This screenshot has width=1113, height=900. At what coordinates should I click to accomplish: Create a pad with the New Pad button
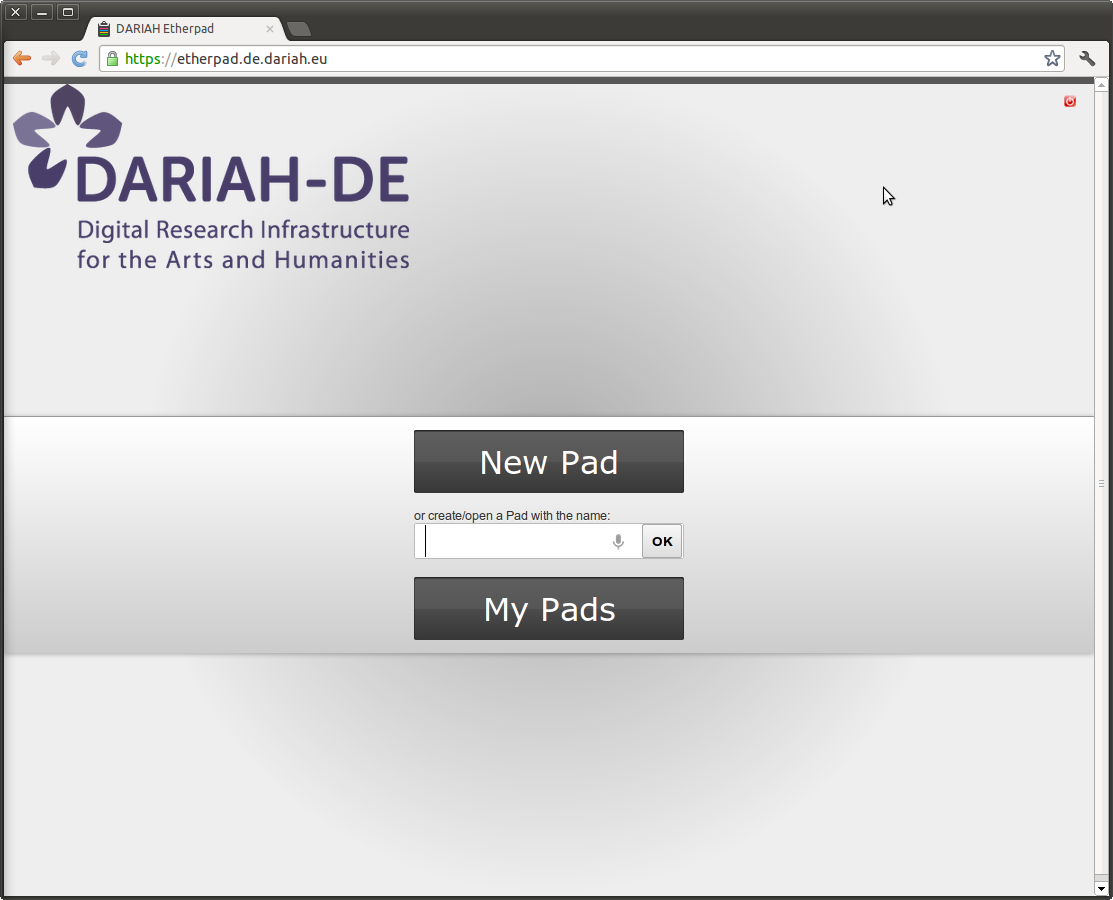coord(549,462)
